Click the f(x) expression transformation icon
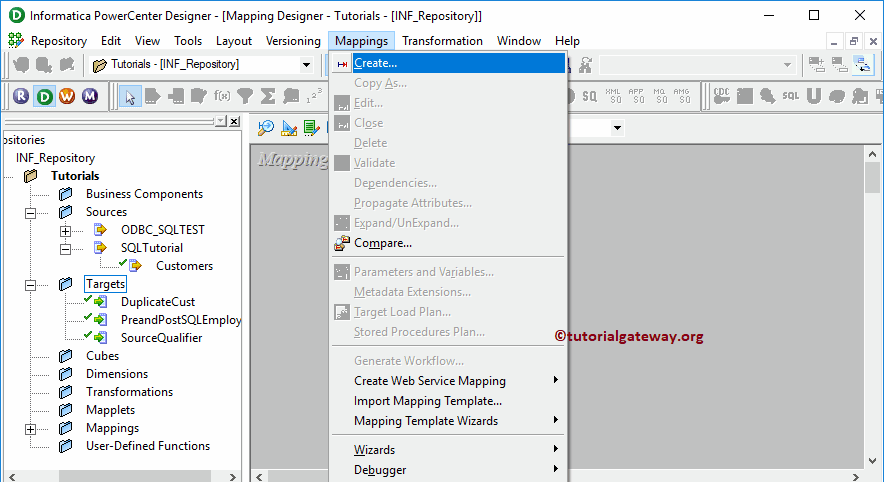884x482 pixels. pos(222,96)
